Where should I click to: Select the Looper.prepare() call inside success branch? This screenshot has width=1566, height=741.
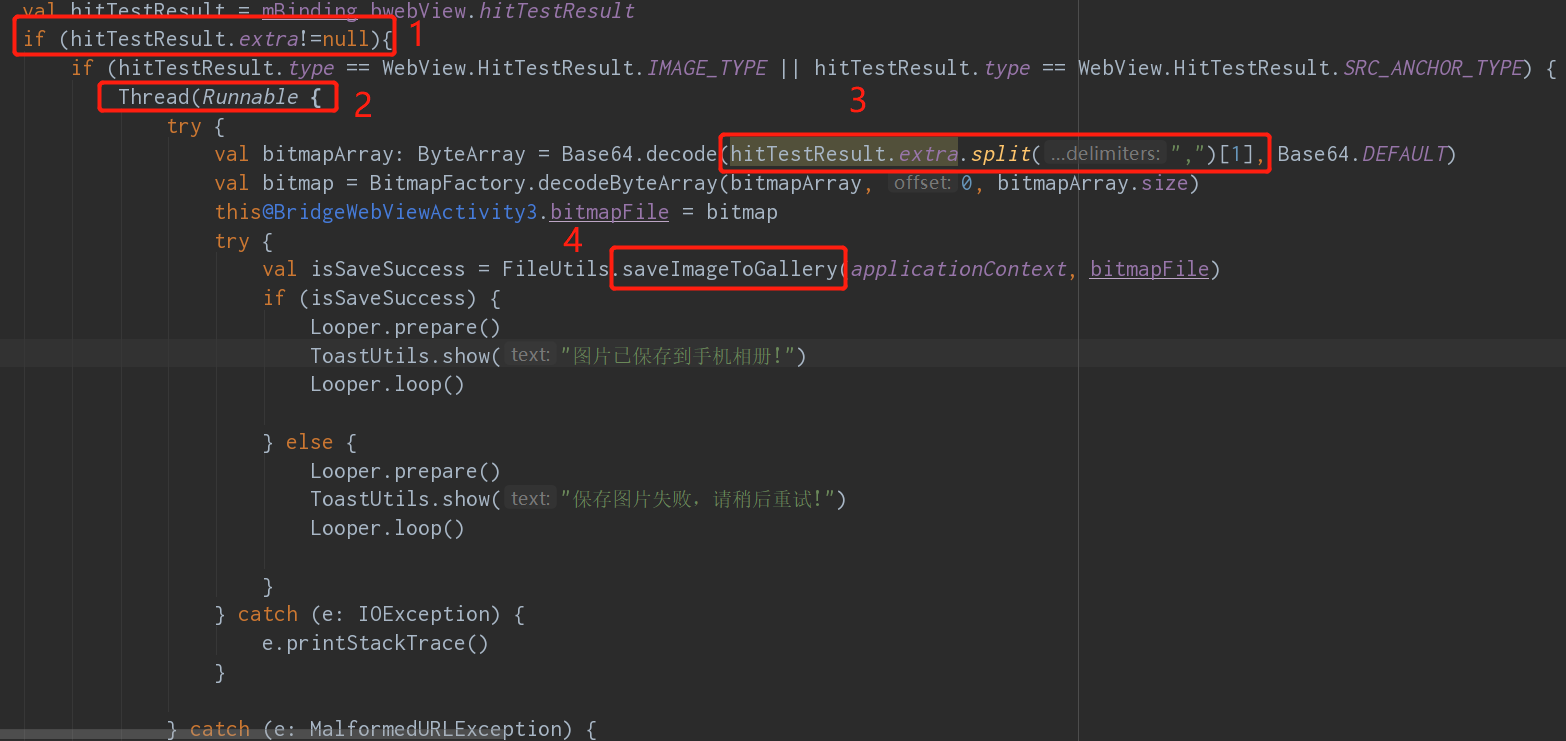404,326
